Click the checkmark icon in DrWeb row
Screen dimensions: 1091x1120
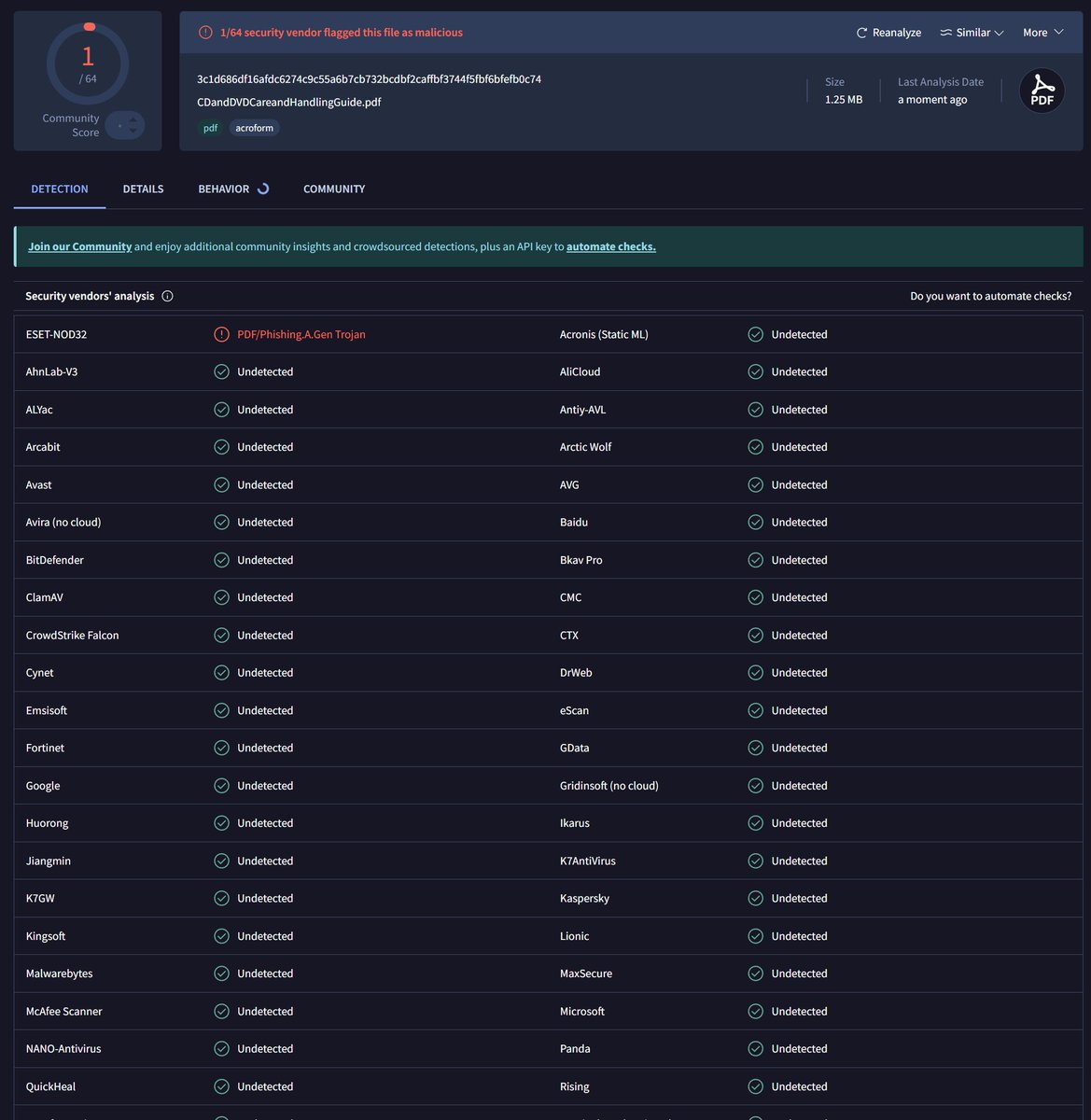(x=756, y=673)
